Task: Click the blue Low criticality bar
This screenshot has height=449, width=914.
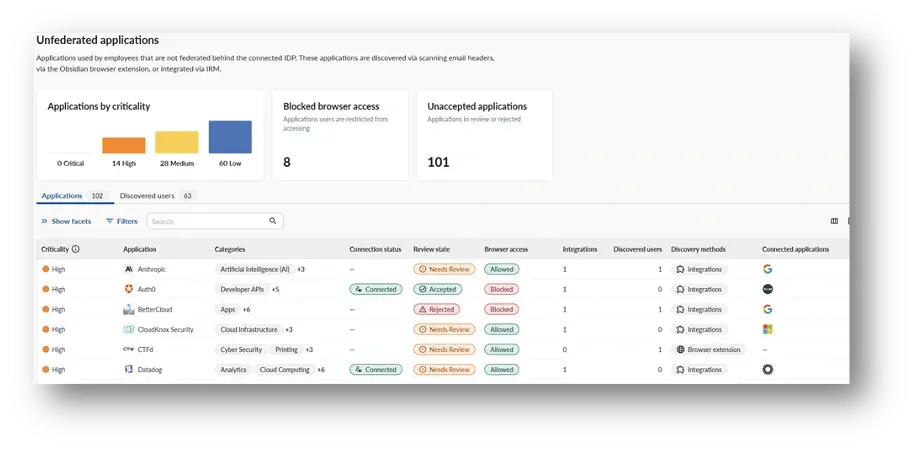Action: (x=230, y=137)
